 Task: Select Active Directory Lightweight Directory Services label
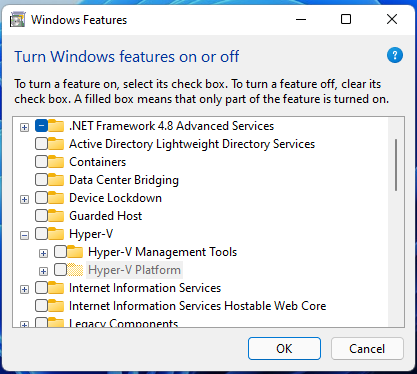tap(192, 144)
